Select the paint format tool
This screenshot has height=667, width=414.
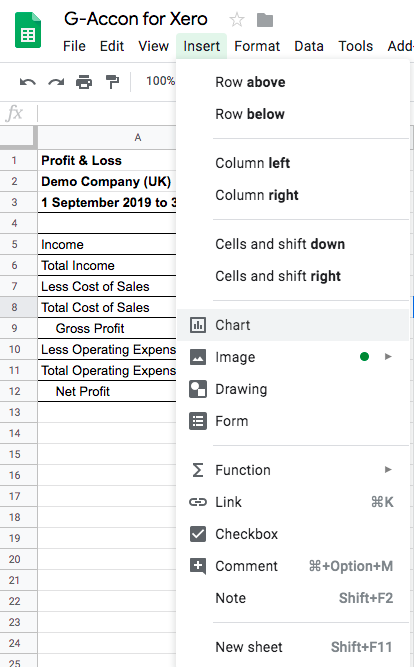coord(112,82)
